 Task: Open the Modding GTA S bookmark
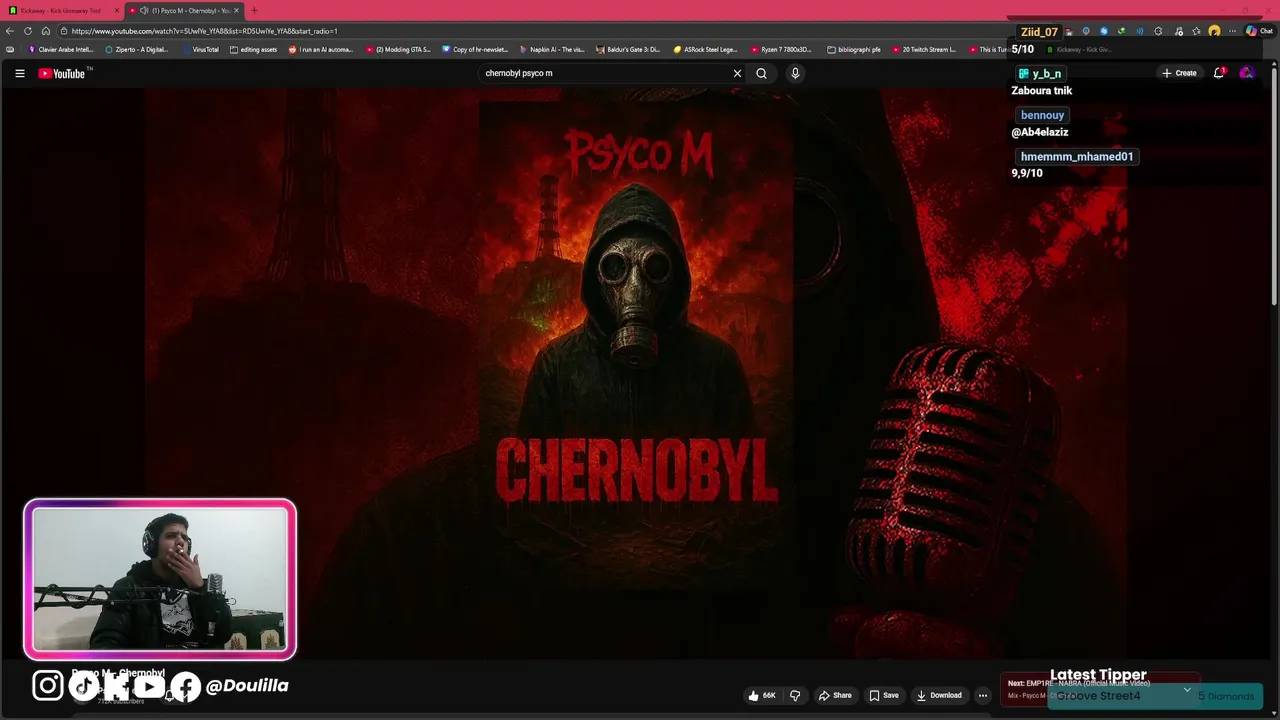[x=398, y=49]
